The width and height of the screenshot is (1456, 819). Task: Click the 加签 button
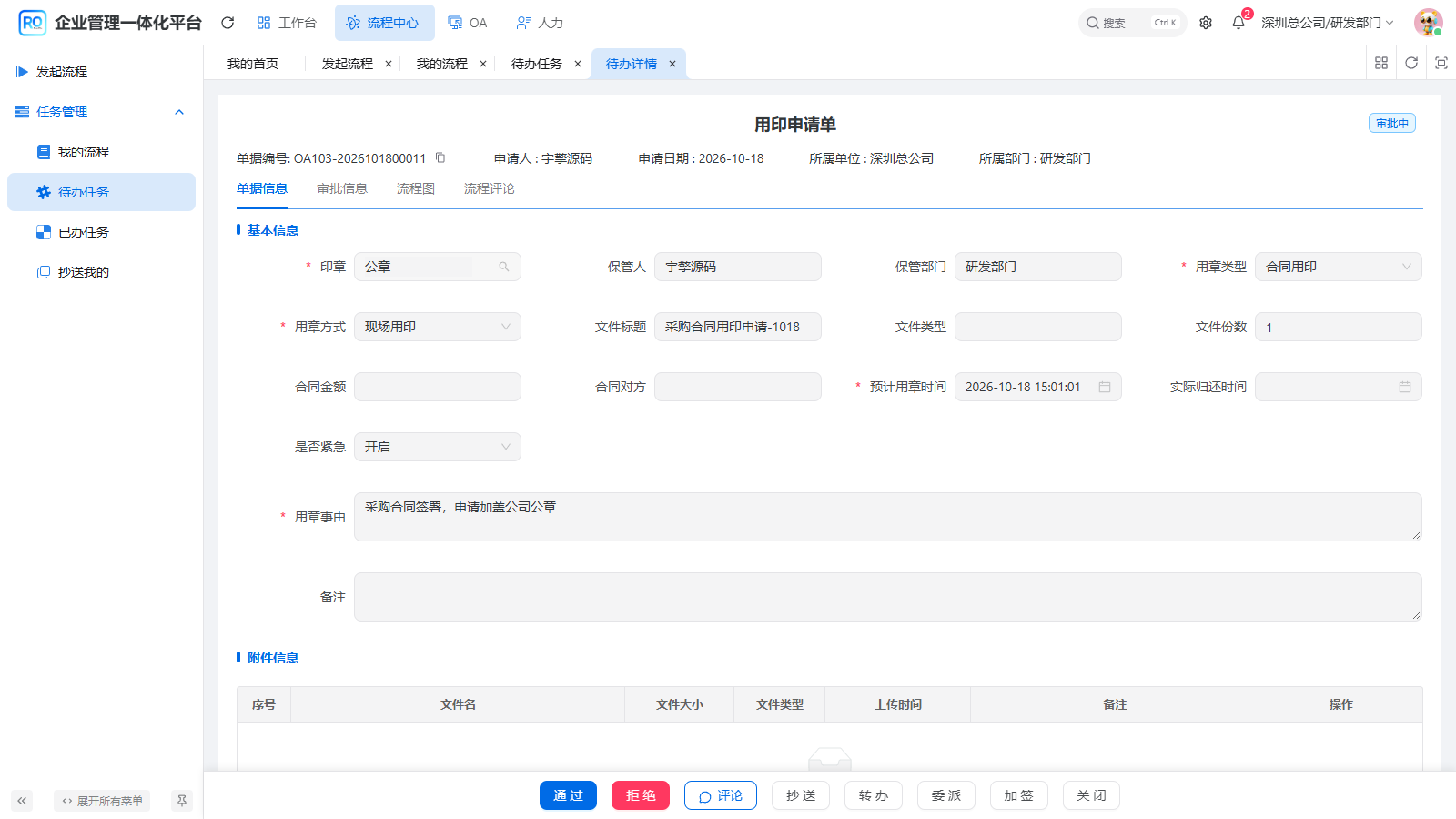[x=1019, y=795]
